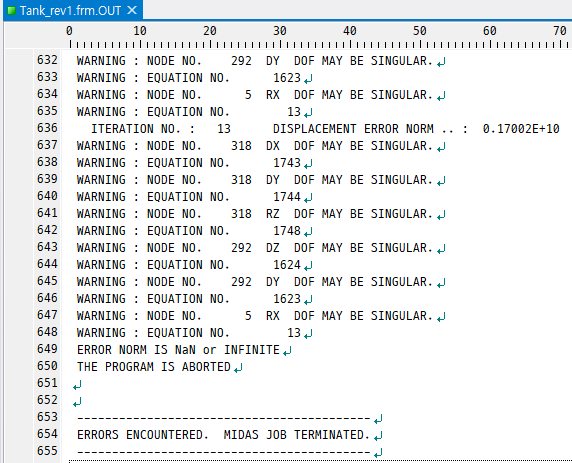Click 'RX' on line 647
The image size is (572, 463).
(273, 316)
